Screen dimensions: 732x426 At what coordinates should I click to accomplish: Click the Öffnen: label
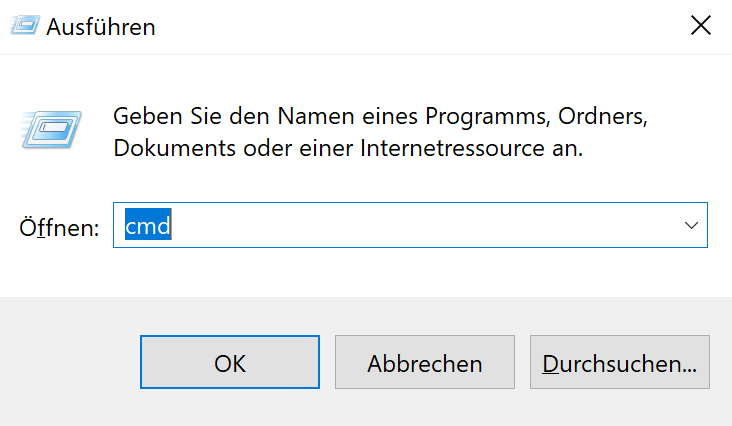(x=59, y=228)
